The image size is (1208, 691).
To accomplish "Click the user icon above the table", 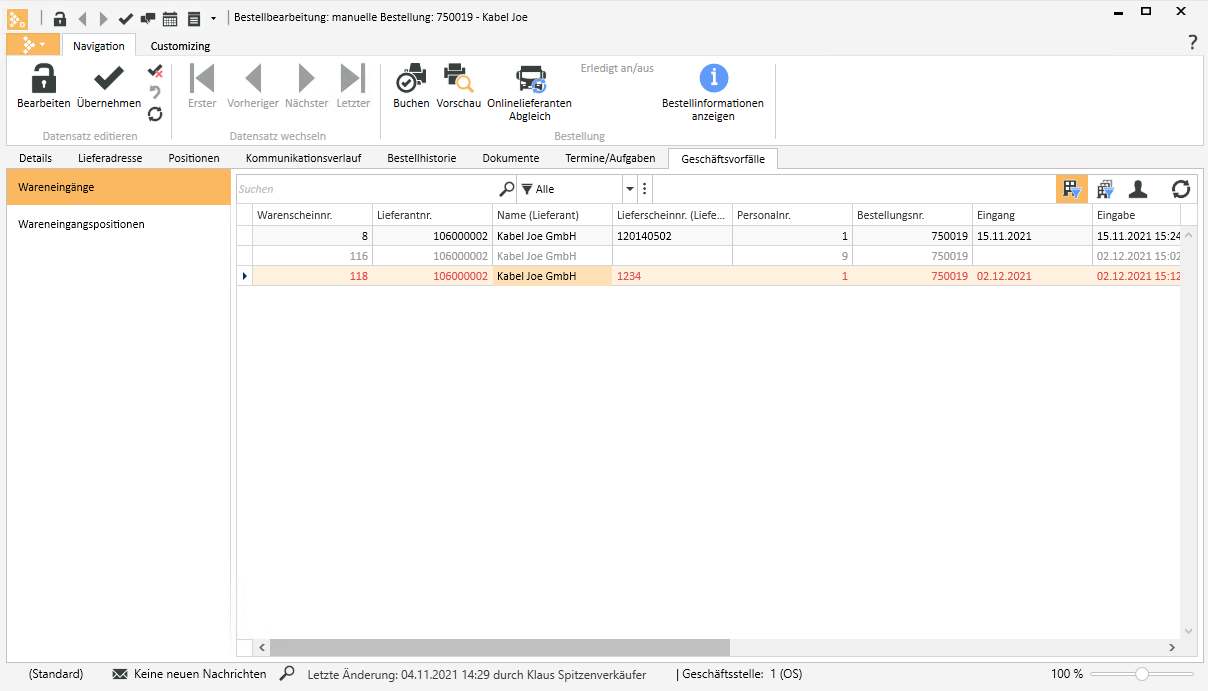I will point(1138,189).
